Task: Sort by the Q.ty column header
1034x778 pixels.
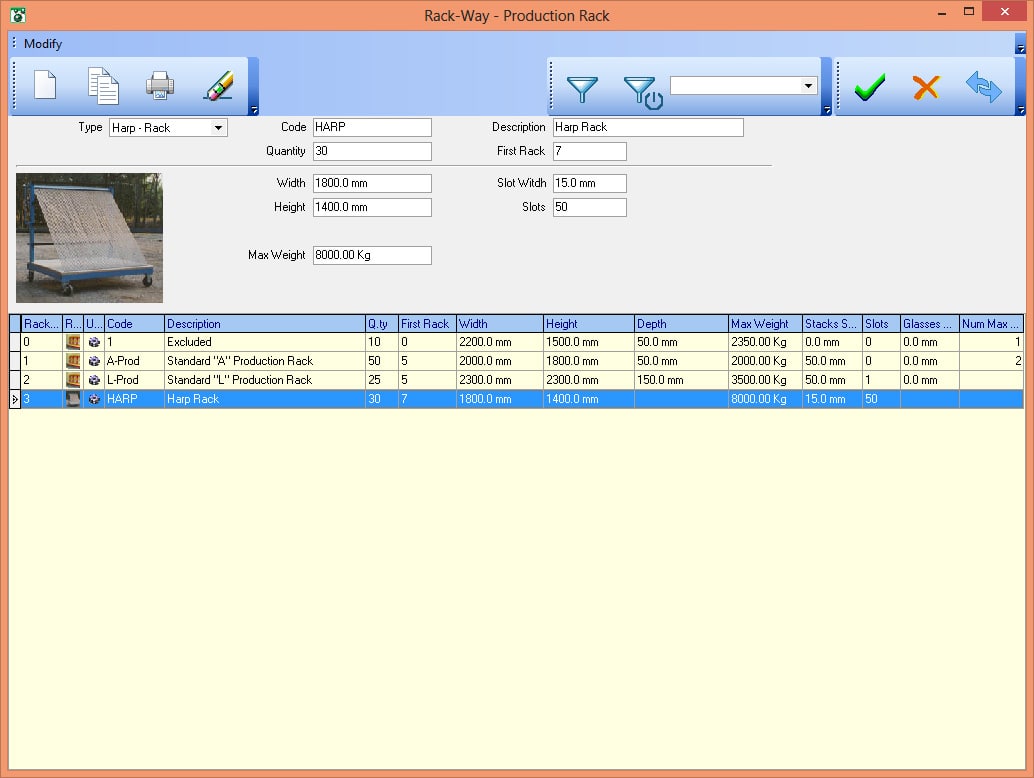Action: [x=381, y=324]
